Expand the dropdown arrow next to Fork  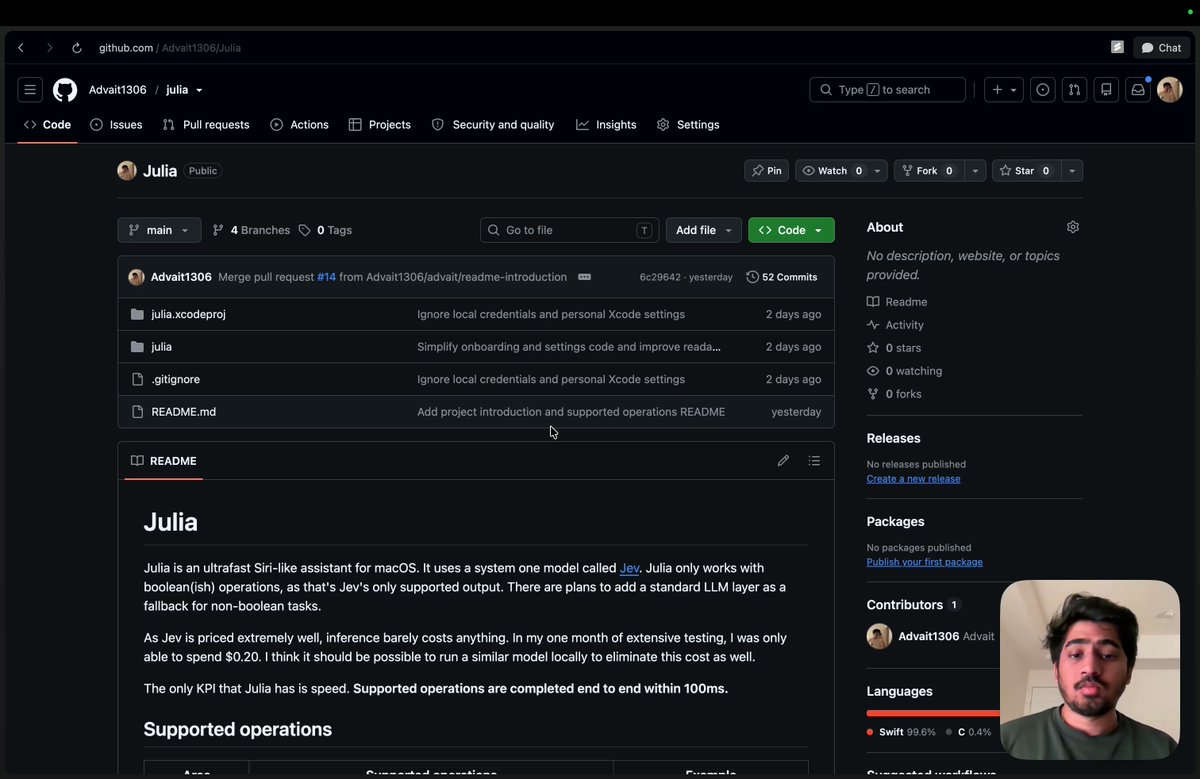pos(975,171)
